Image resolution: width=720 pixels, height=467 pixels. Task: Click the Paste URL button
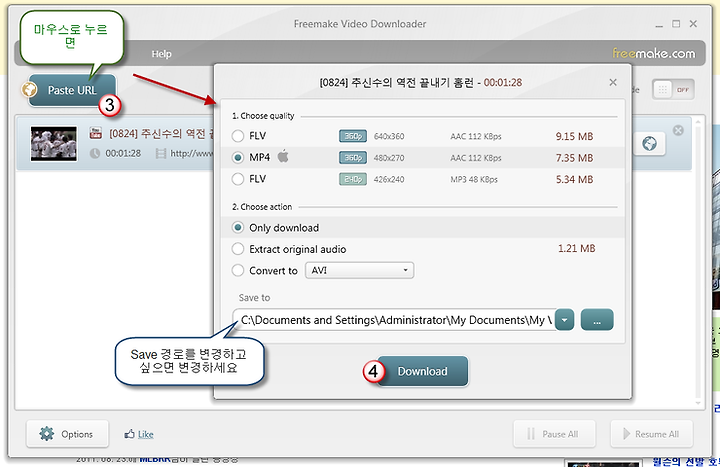(x=72, y=90)
